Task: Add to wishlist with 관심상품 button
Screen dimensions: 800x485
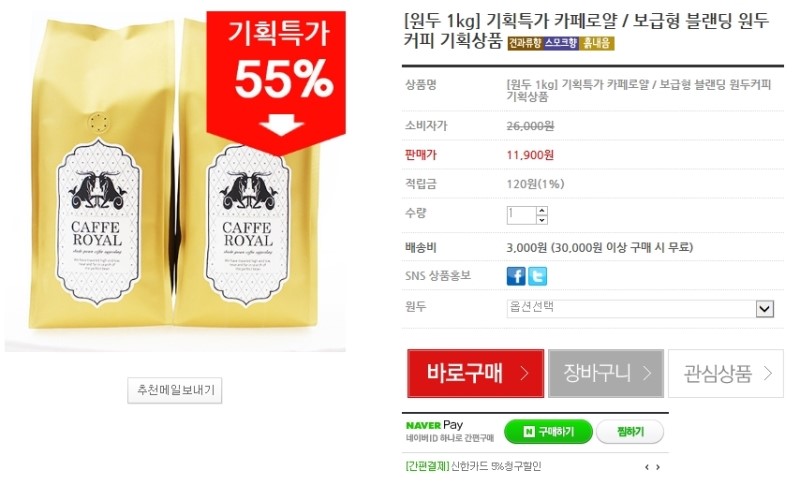Action: [x=726, y=373]
